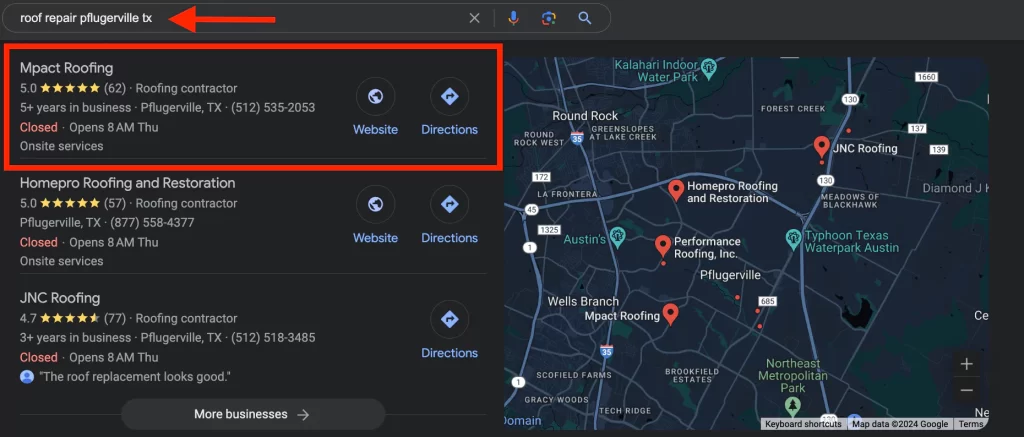Click Homepro phone (877) 558-4377

click(152, 223)
